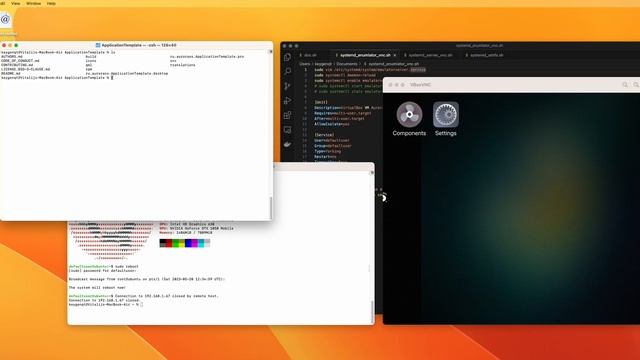Image resolution: width=640 pixels, height=360 pixels.
Task: Open the Search view in VS Code
Action: point(287,71)
